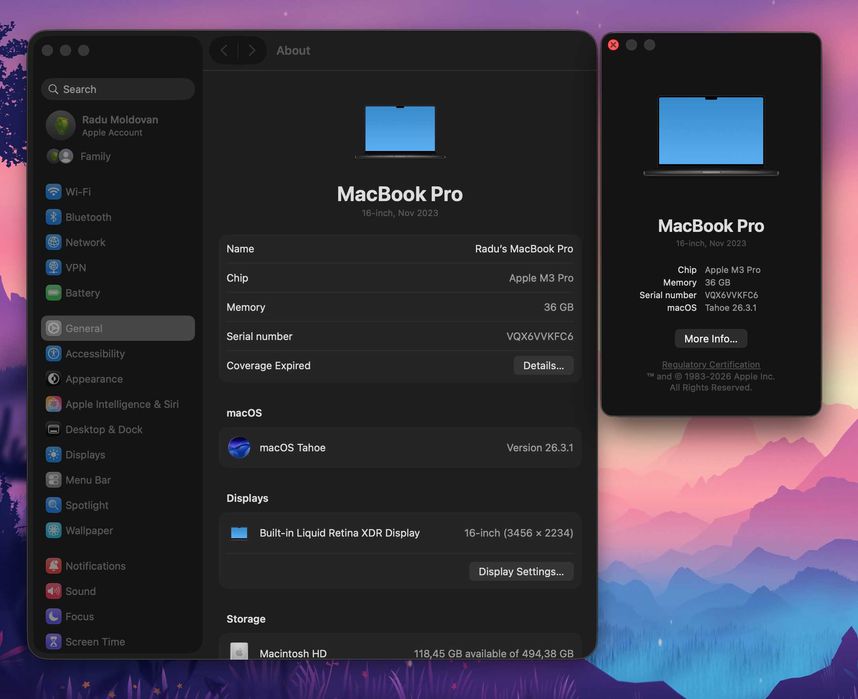858x699 pixels.
Task: Open the Family avatars icon
Action: (x=60, y=156)
